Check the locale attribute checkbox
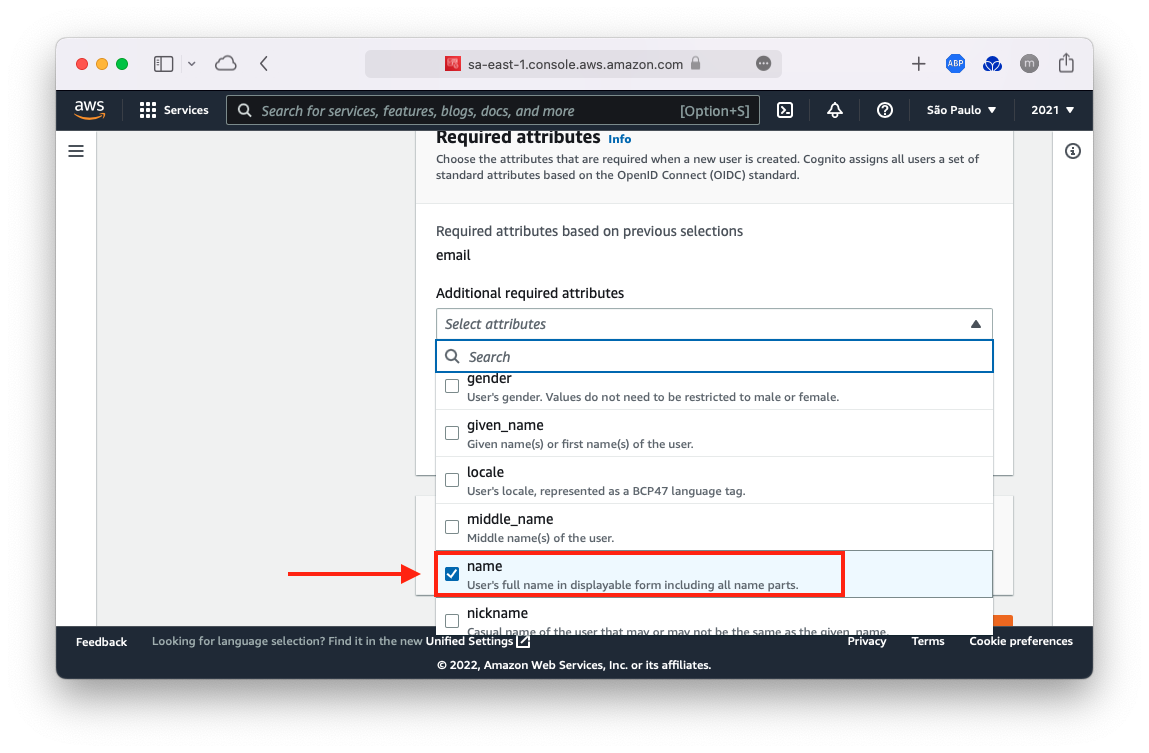 (452, 480)
